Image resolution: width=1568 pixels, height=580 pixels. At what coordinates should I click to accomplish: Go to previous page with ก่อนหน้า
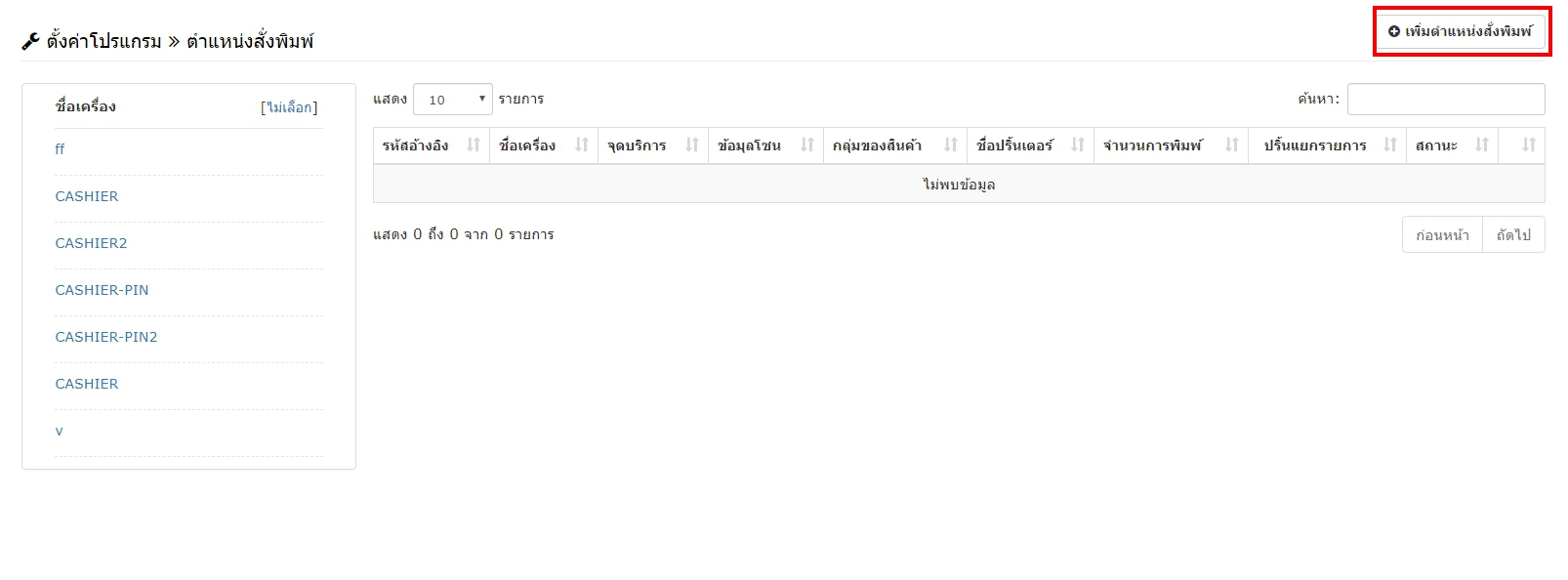1442,235
